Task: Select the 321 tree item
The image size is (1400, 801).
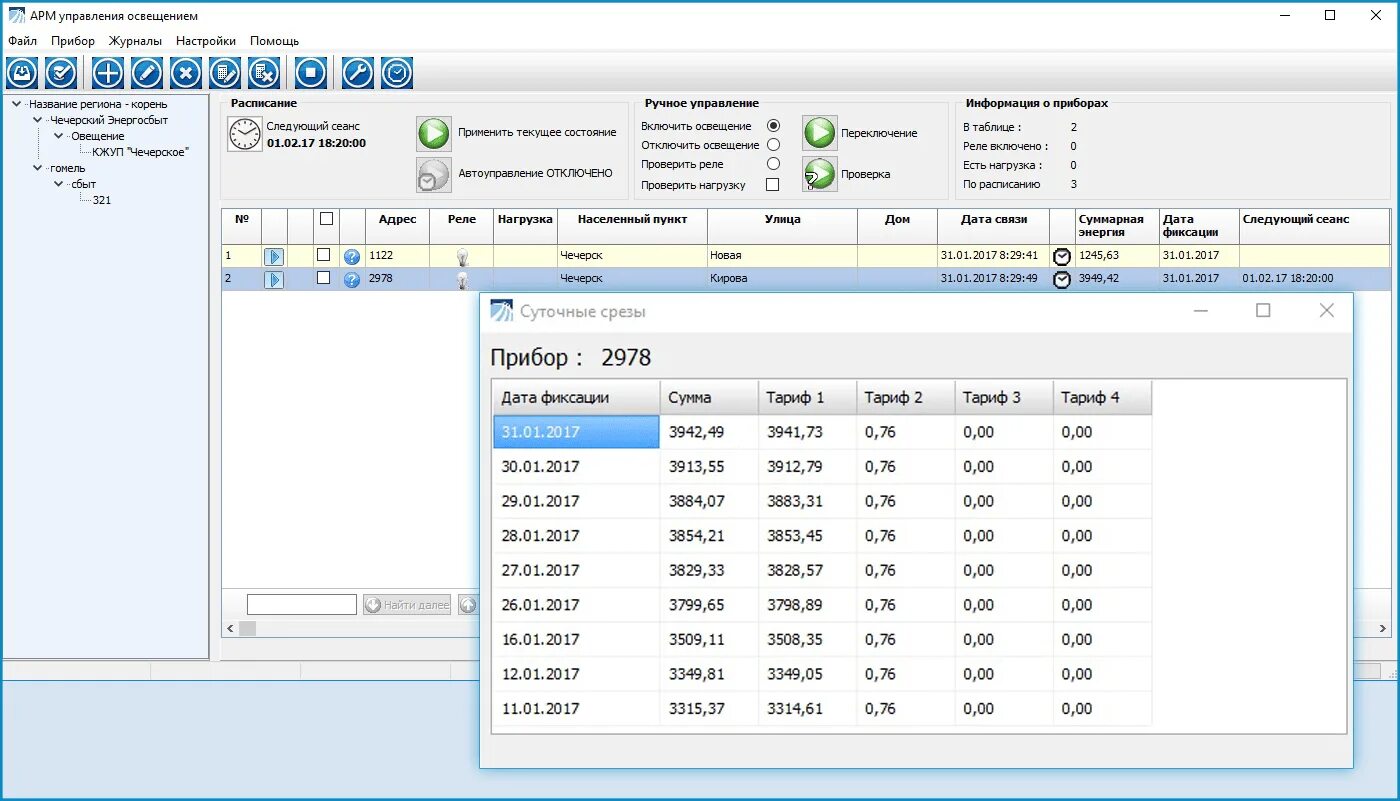Action: 102,200
